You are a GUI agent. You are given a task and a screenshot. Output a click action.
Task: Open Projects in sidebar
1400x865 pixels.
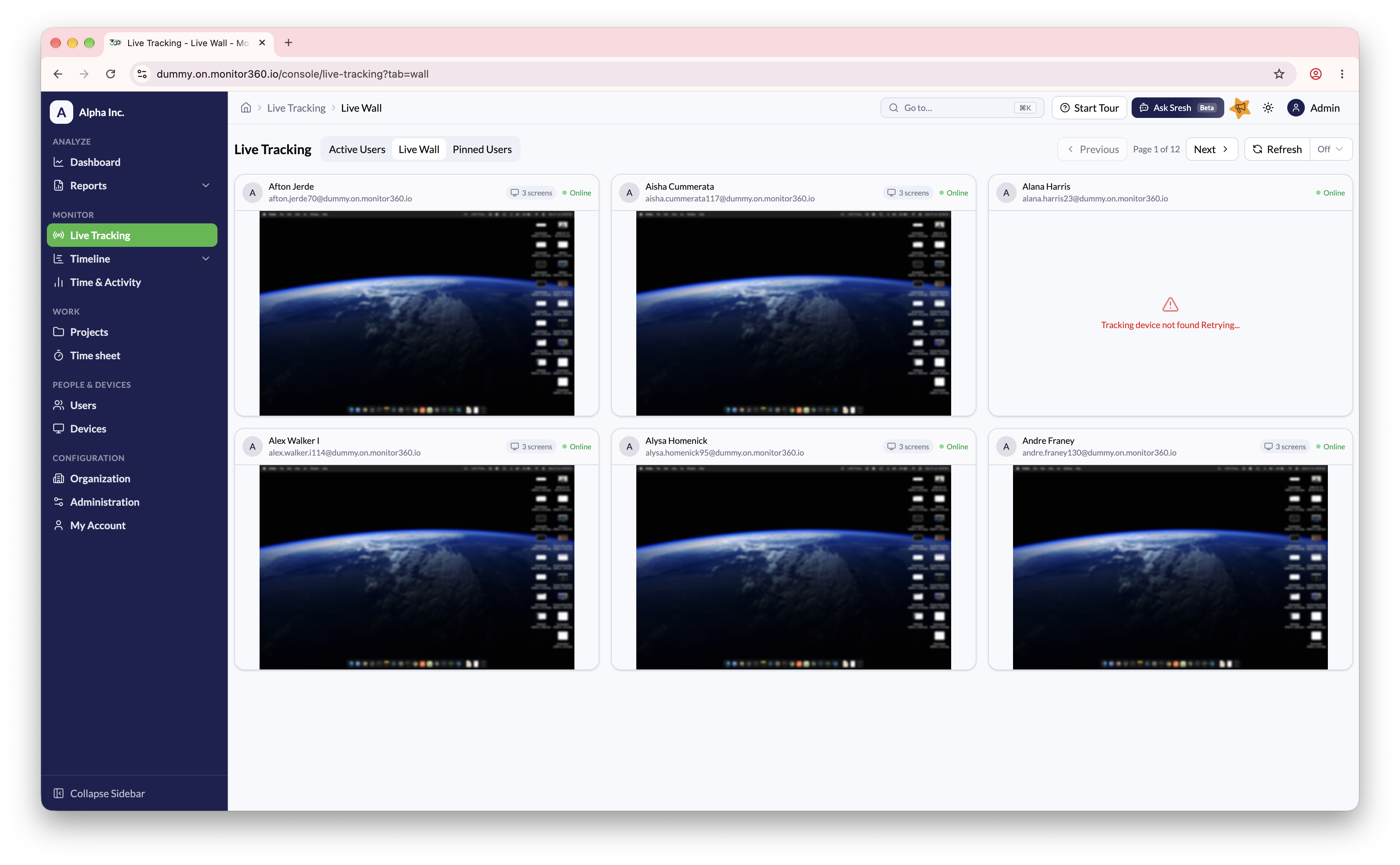click(x=132, y=332)
